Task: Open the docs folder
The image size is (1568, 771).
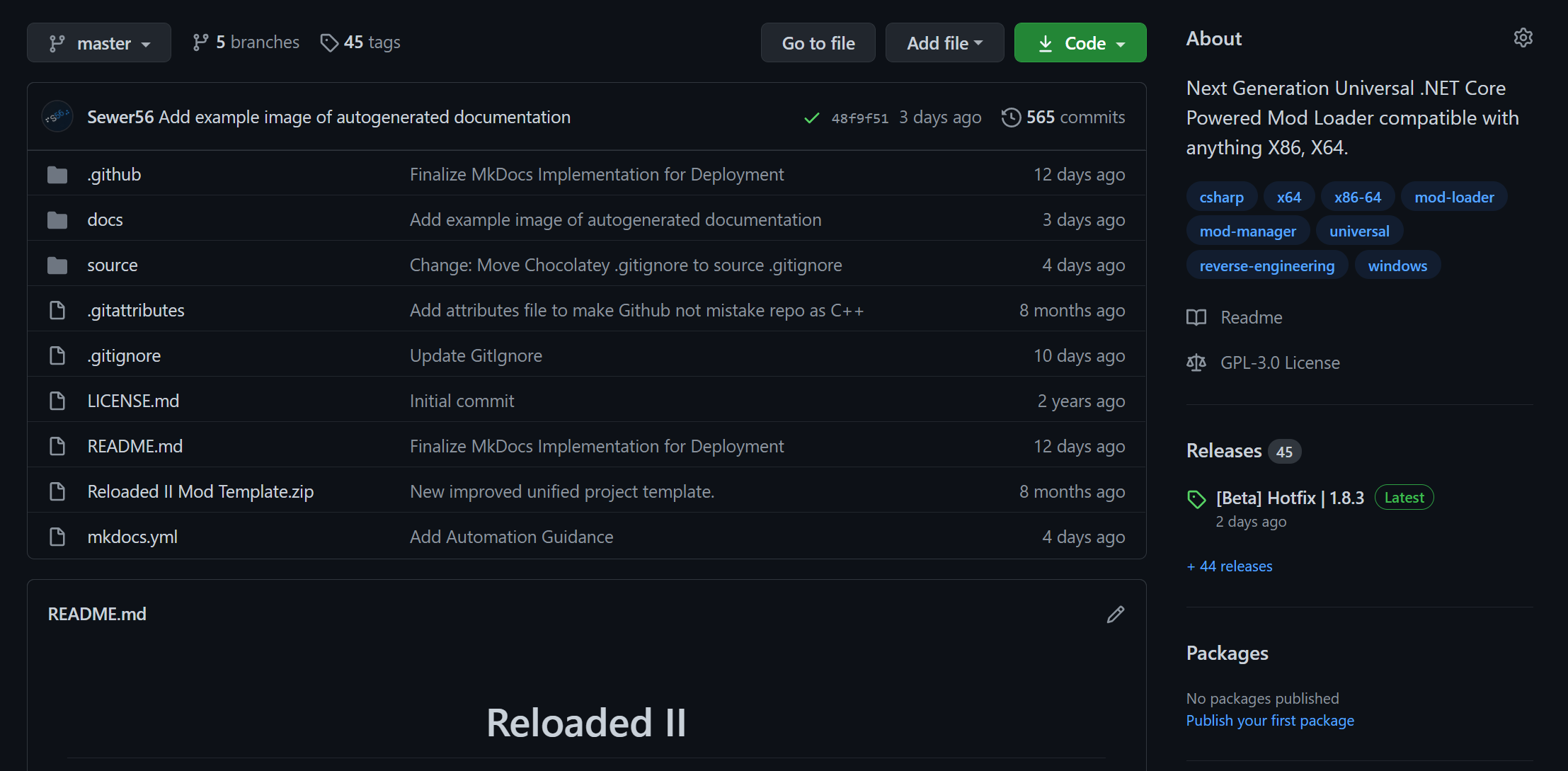Action: click(x=105, y=220)
